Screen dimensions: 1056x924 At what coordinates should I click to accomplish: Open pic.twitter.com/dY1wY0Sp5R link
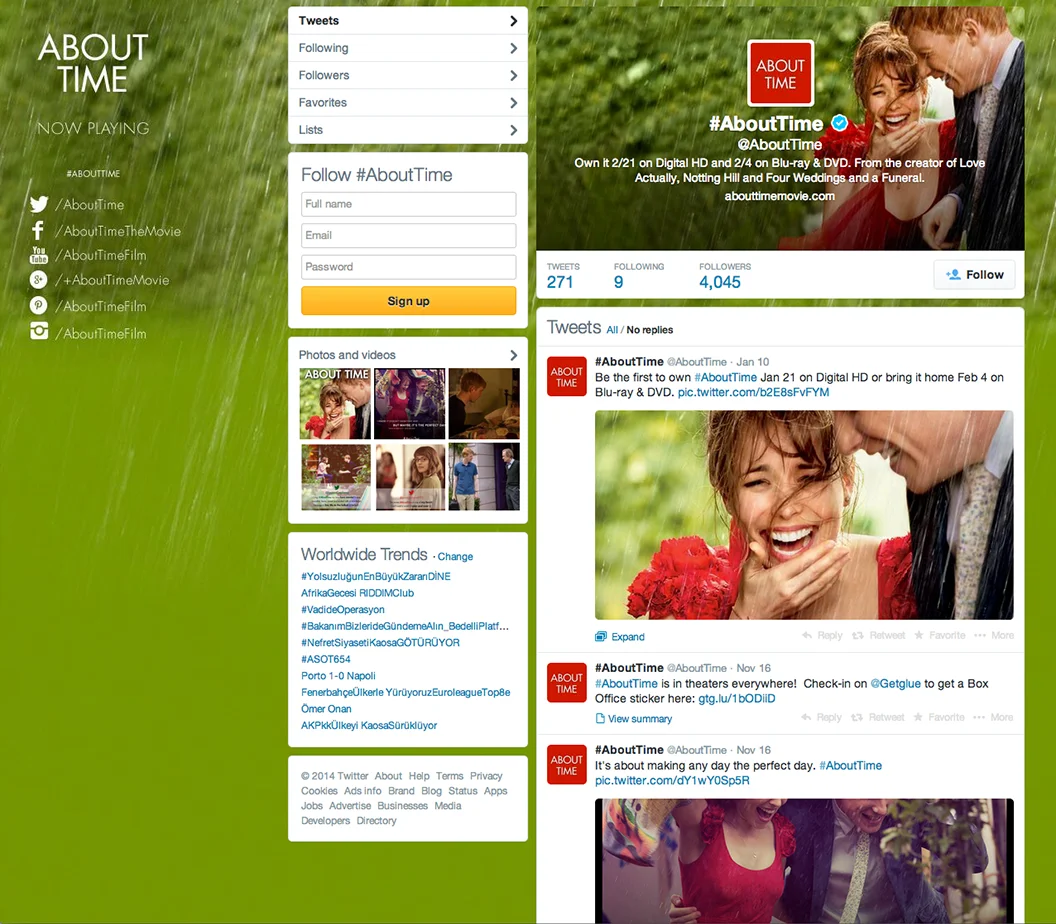click(672, 781)
